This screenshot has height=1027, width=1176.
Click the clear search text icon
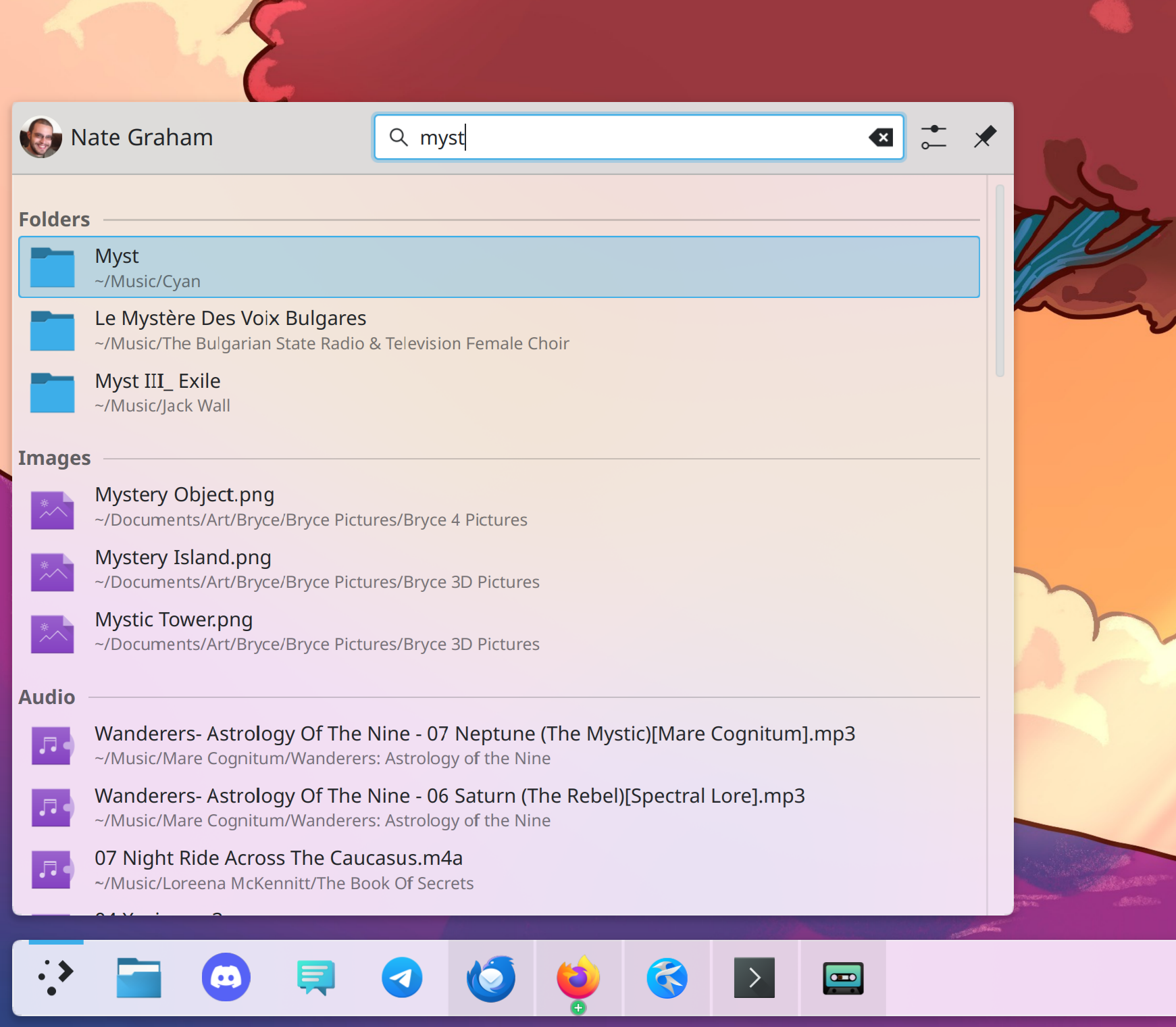click(881, 138)
